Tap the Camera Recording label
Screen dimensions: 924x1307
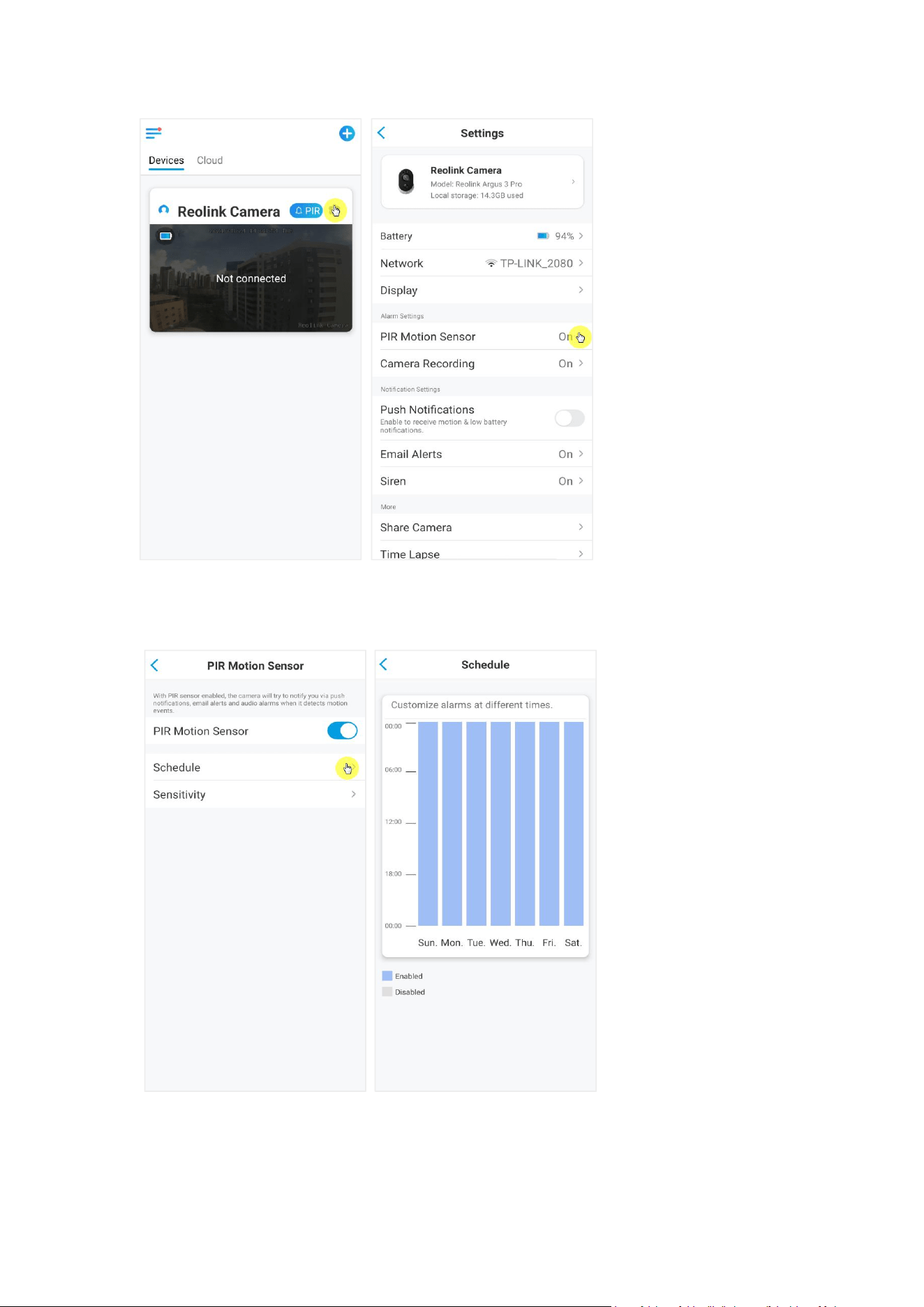pyautogui.click(x=427, y=364)
